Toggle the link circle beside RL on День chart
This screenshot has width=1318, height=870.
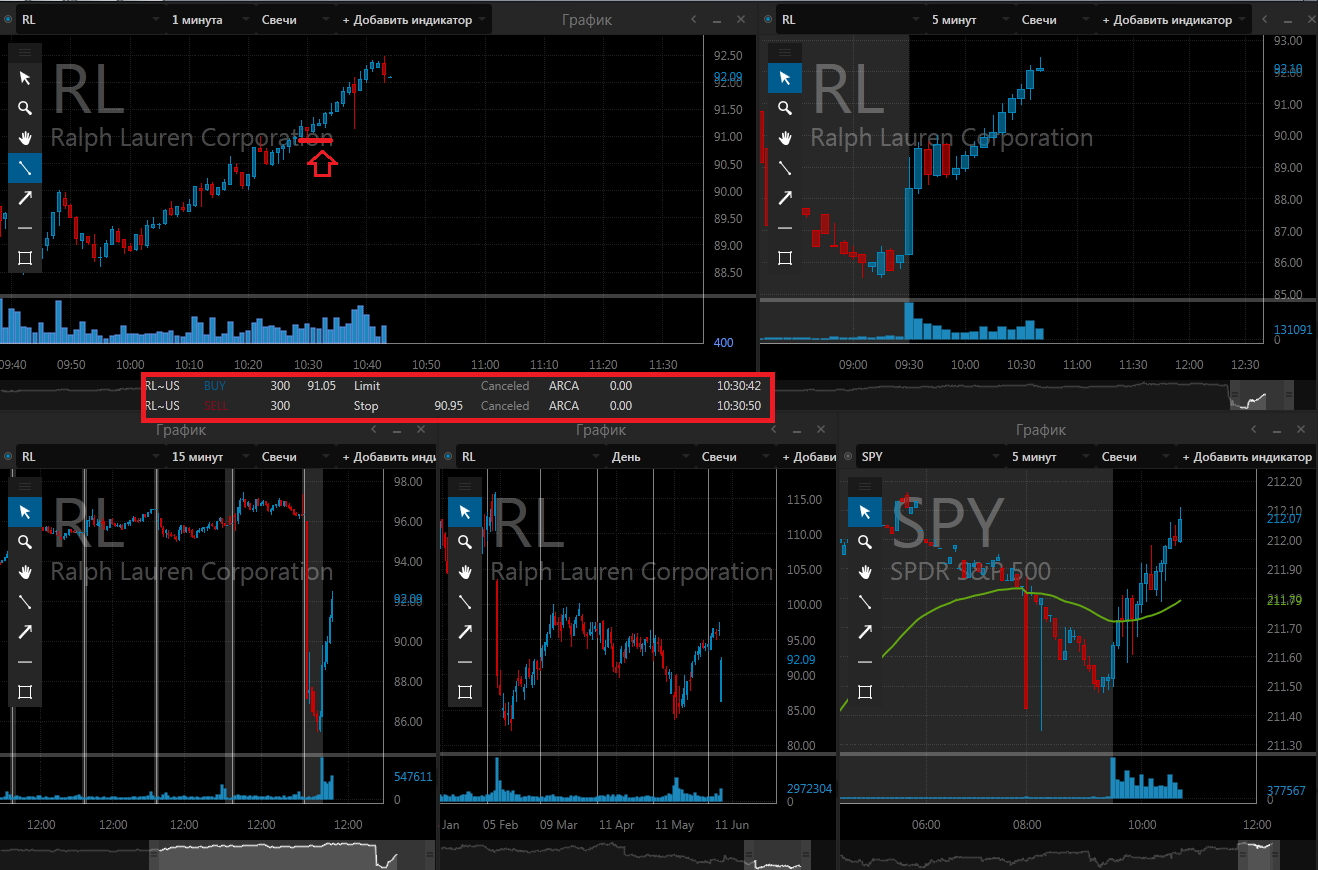(x=449, y=457)
